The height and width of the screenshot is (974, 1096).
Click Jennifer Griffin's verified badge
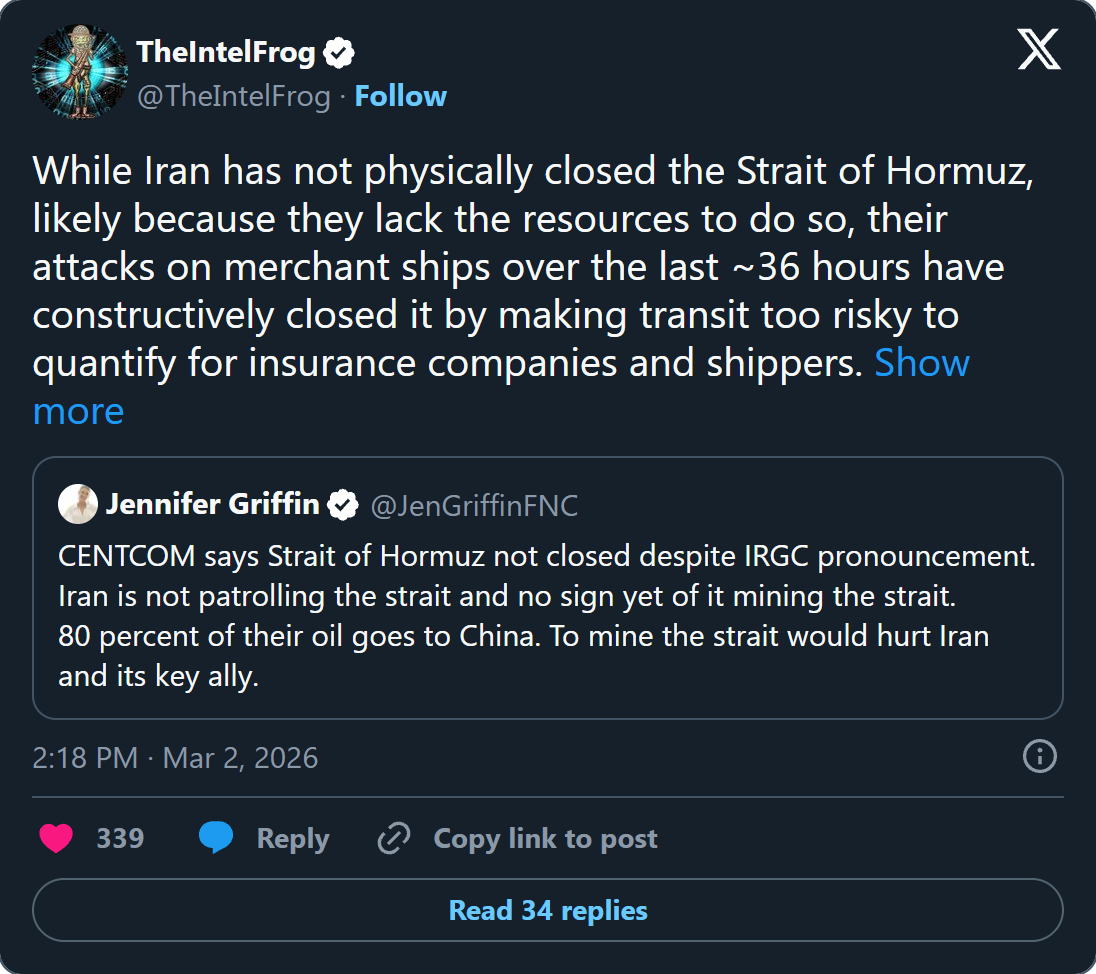343,505
